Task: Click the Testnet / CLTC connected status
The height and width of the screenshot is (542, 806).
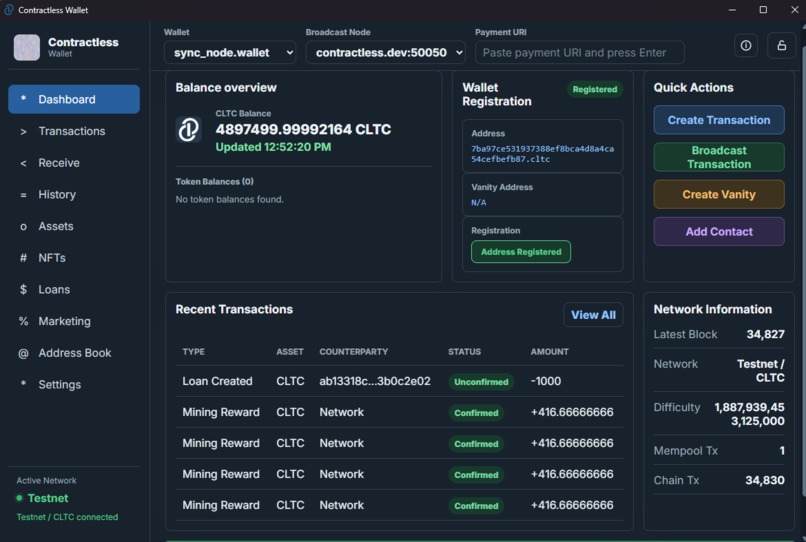Action: pos(67,517)
